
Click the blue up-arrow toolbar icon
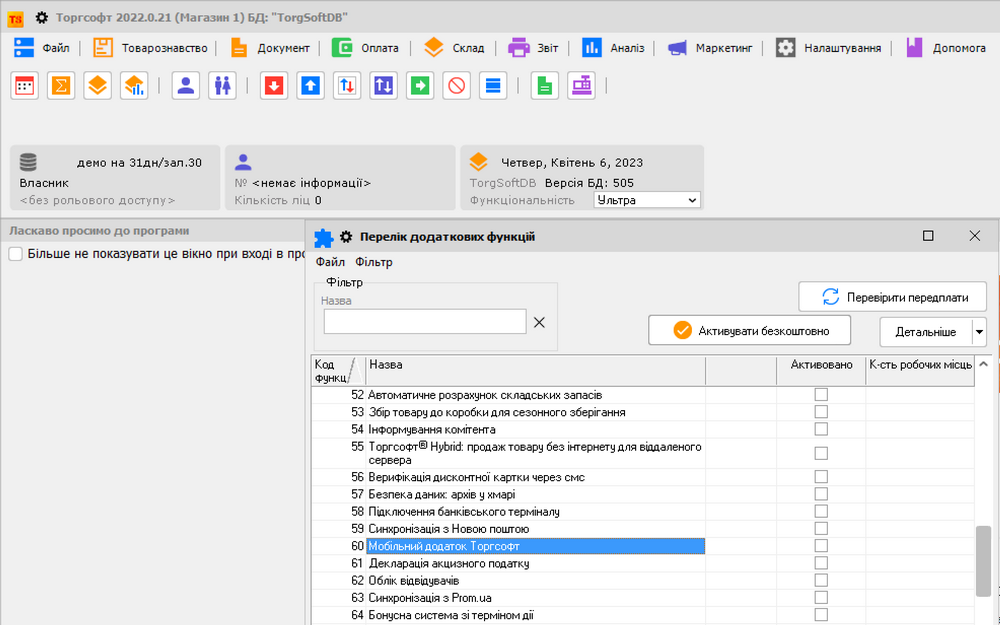pos(311,86)
